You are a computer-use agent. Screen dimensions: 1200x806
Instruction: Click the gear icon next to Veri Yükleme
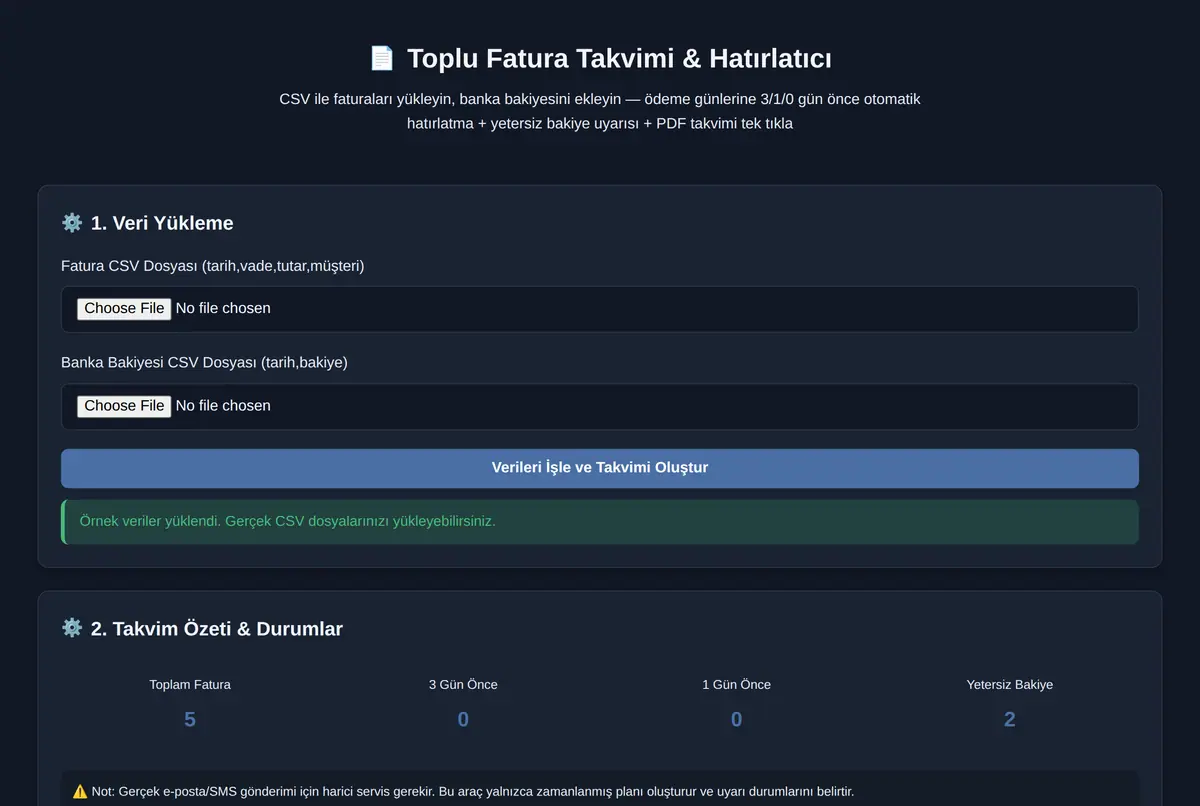(x=72, y=223)
